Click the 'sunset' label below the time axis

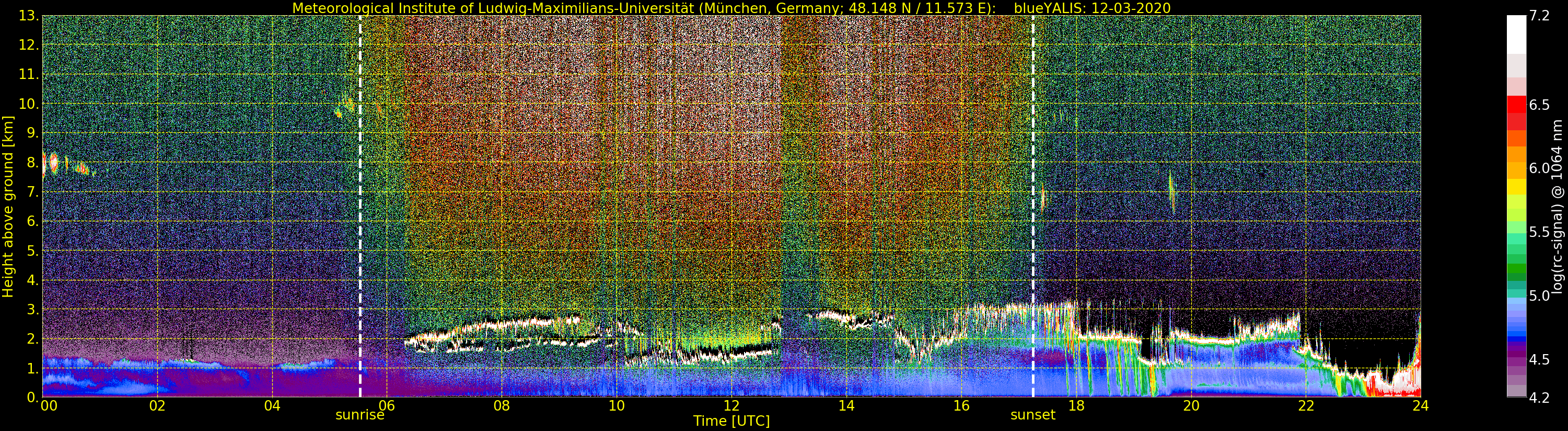(x=1033, y=415)
